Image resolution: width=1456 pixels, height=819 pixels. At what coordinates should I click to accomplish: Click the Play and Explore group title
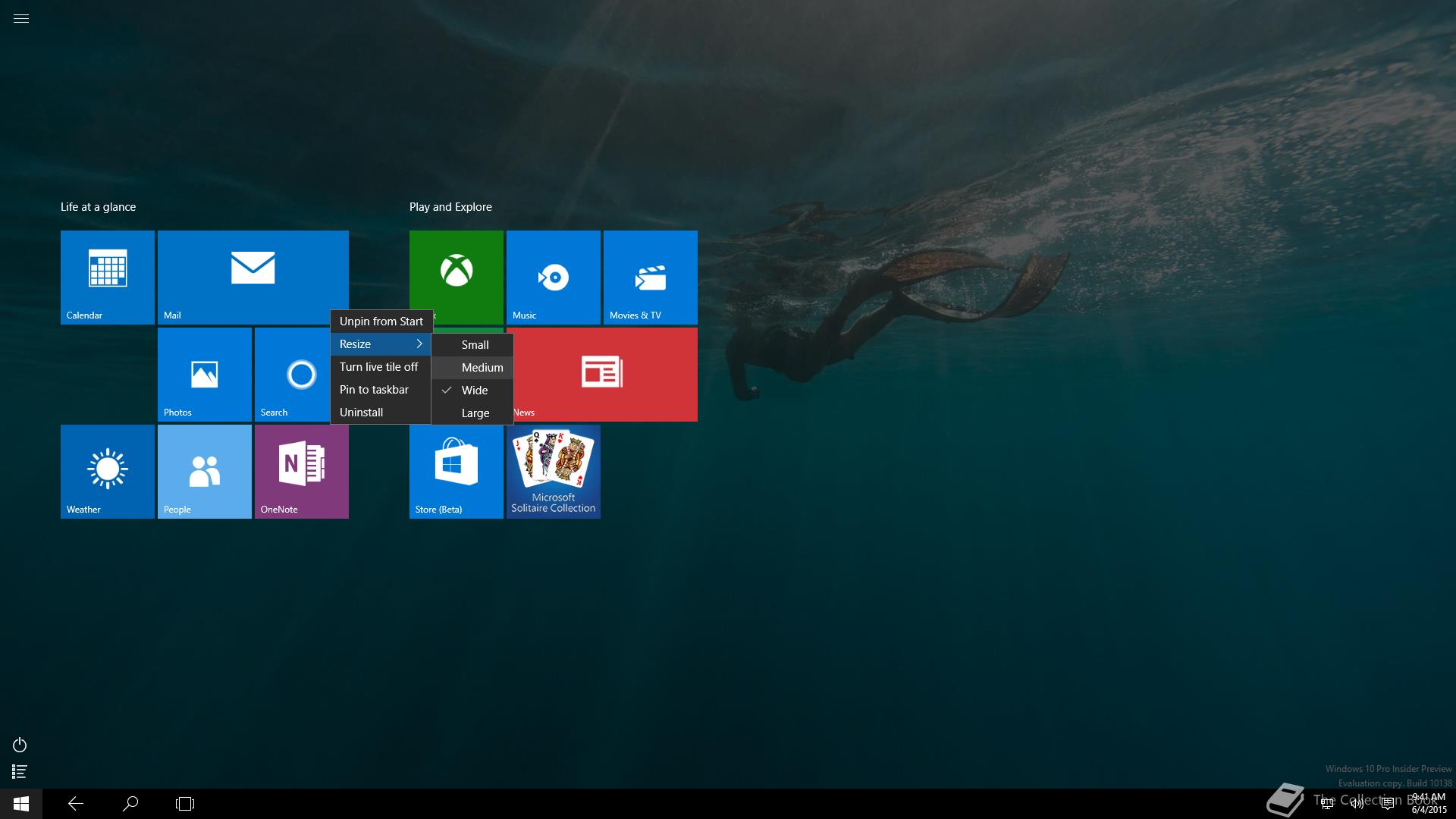tap(450, 207)
